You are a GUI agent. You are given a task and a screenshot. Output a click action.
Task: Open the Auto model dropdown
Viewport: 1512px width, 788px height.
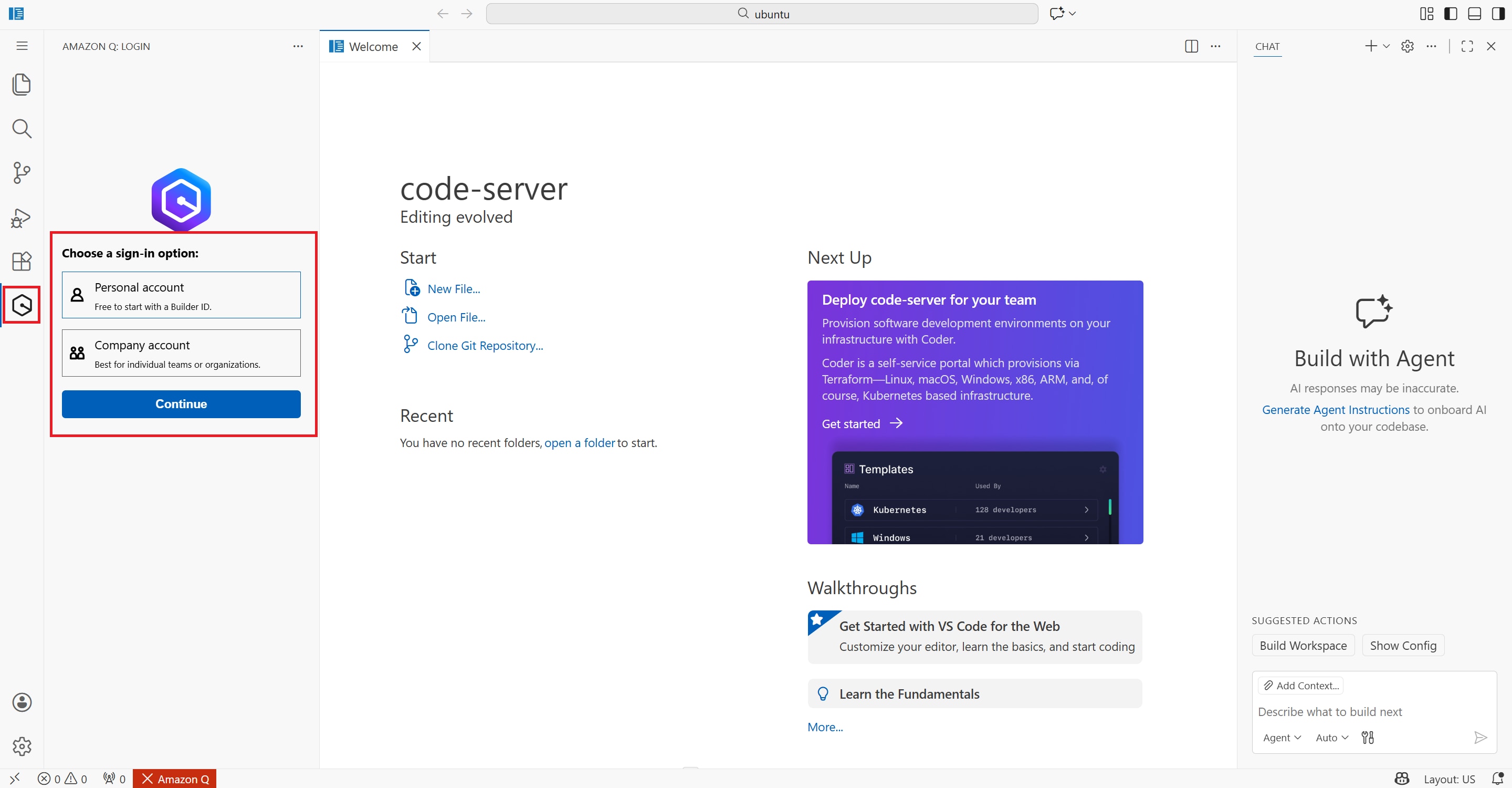1332,738
